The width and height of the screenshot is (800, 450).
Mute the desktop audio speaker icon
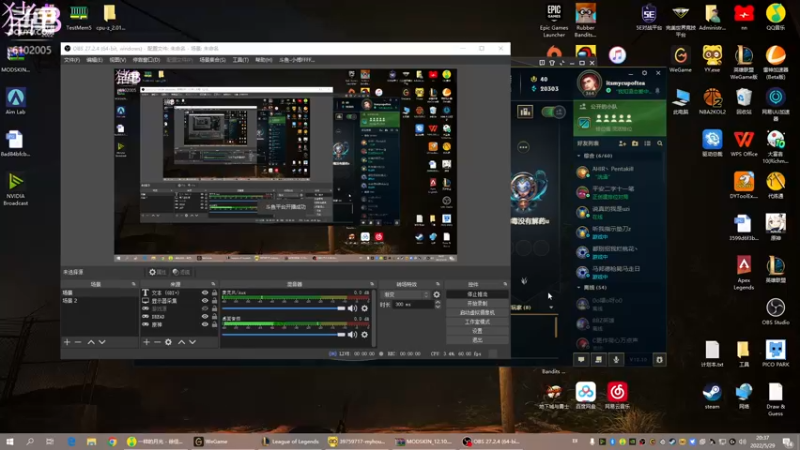(353, 335)
